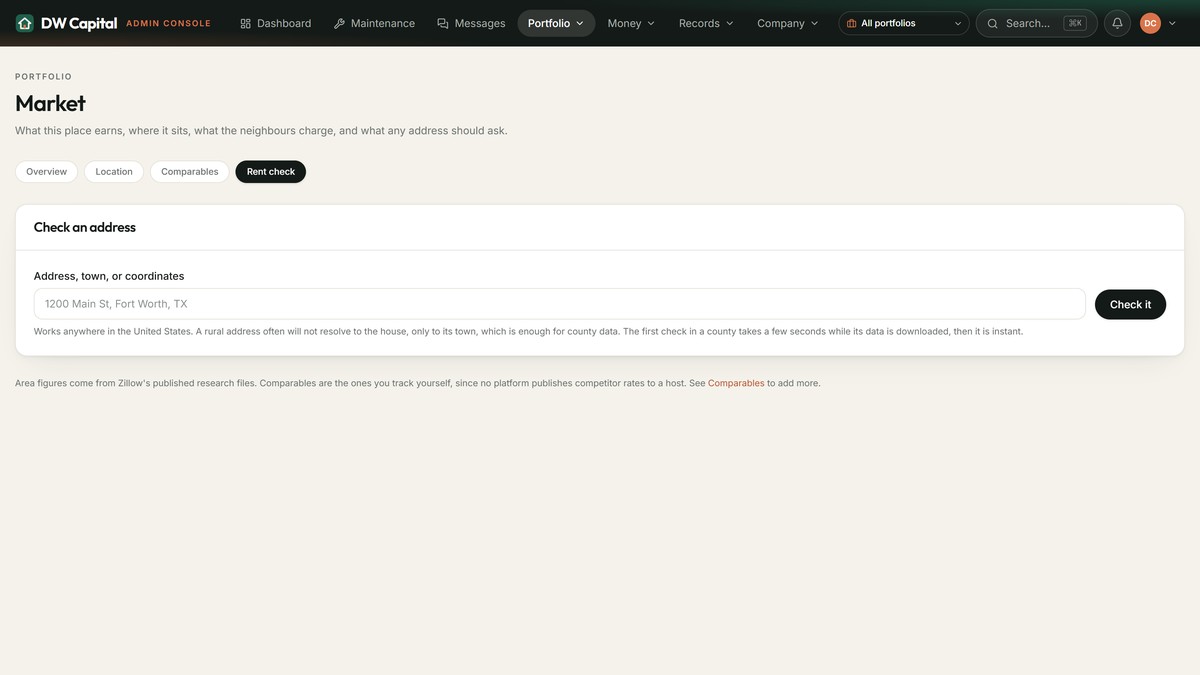Switch to the Comparables tab

pos(190,172)
